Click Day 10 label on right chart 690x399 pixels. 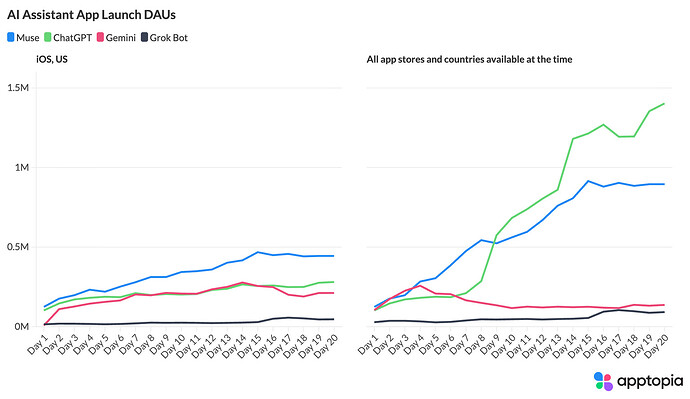point(503,345)
